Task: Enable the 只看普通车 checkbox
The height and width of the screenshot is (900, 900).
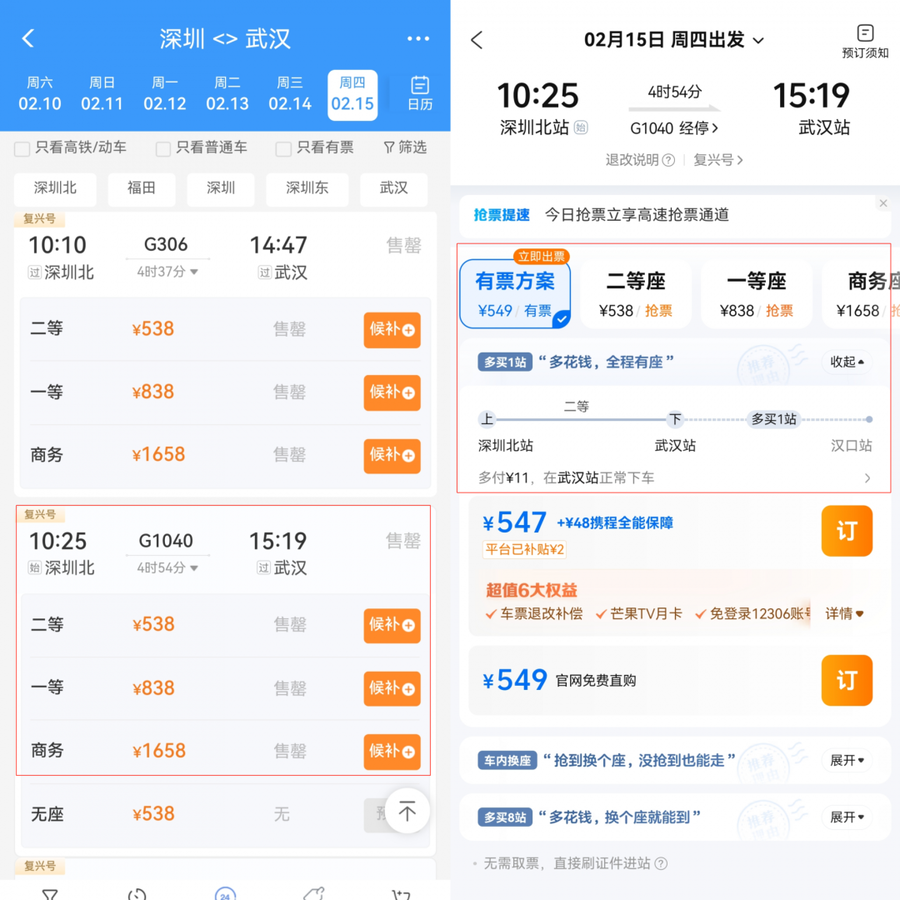Action: click(163, 149)
